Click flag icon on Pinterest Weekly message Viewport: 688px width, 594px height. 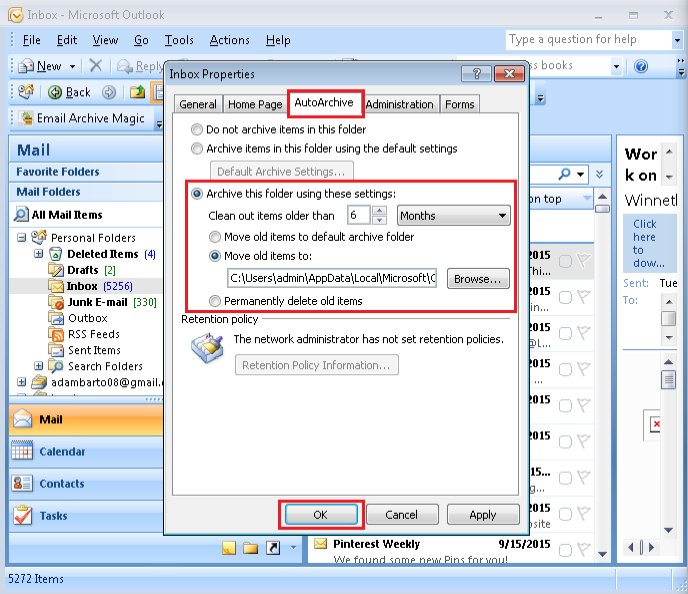(x=584, y=550)
